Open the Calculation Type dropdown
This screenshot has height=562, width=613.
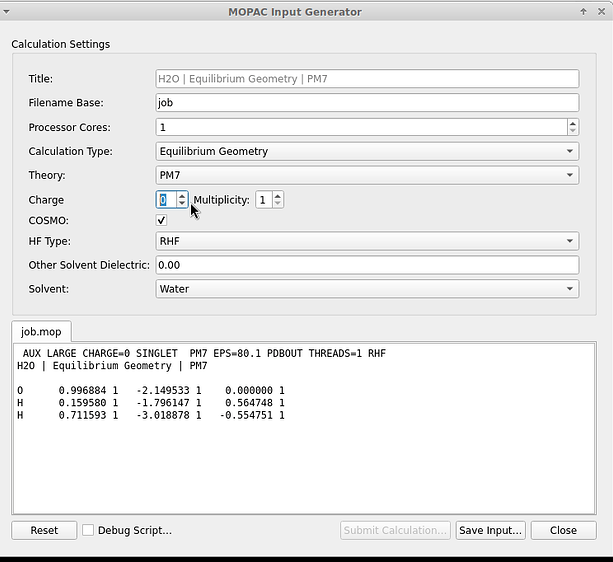click(367, 151)
